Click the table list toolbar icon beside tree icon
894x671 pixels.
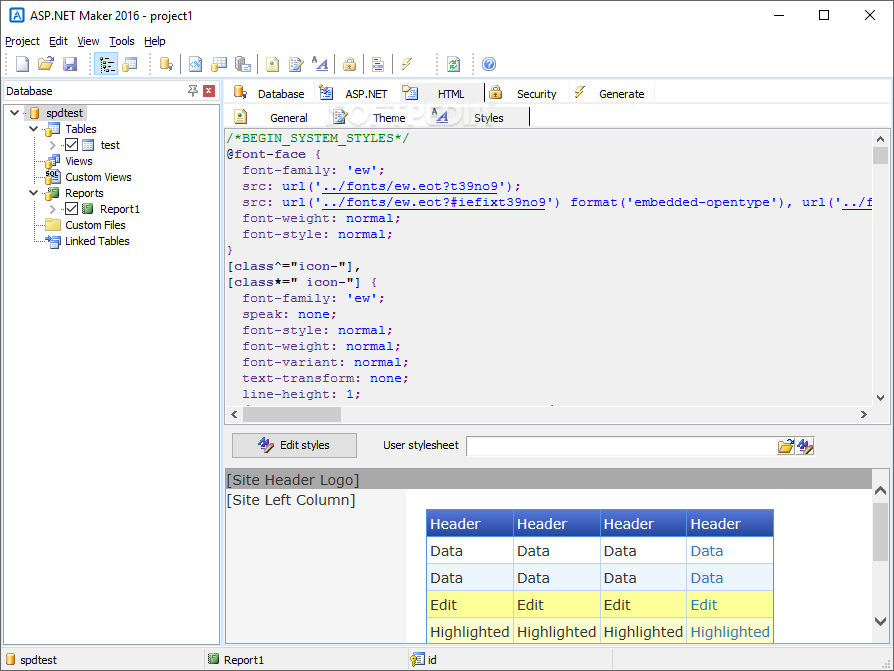pos(130,64)
